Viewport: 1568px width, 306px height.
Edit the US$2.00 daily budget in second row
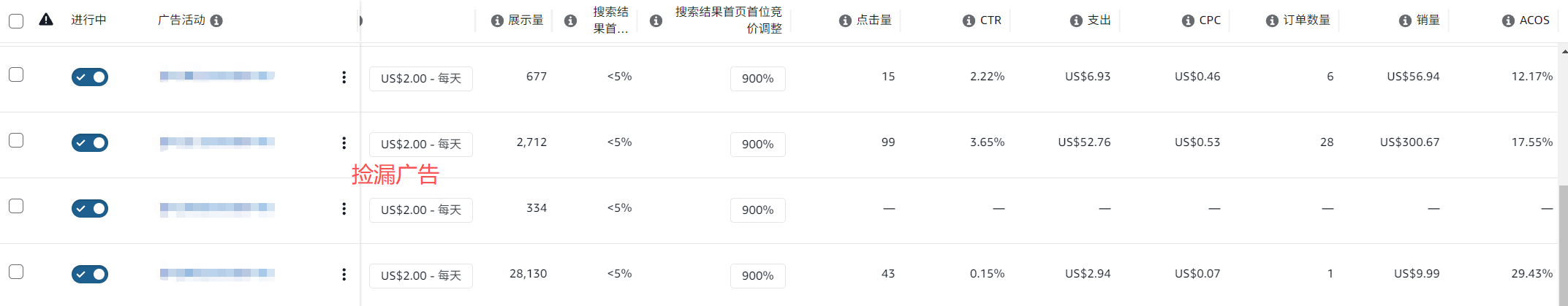[420, 145]
